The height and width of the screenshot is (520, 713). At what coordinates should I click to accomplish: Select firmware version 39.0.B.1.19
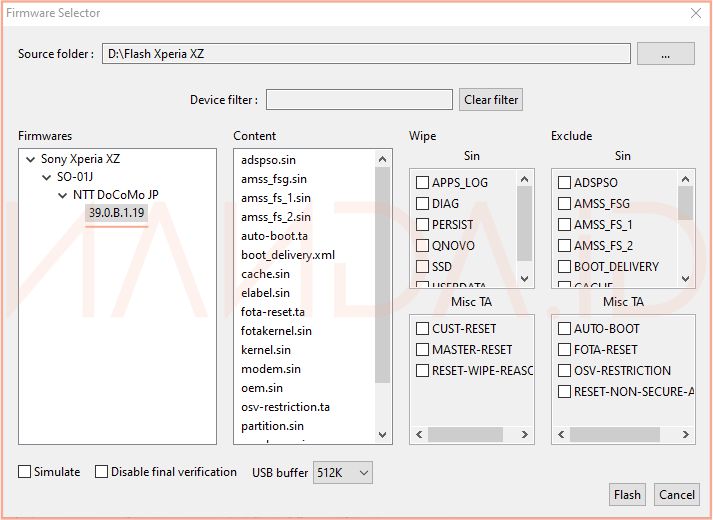tap(116, 212)
